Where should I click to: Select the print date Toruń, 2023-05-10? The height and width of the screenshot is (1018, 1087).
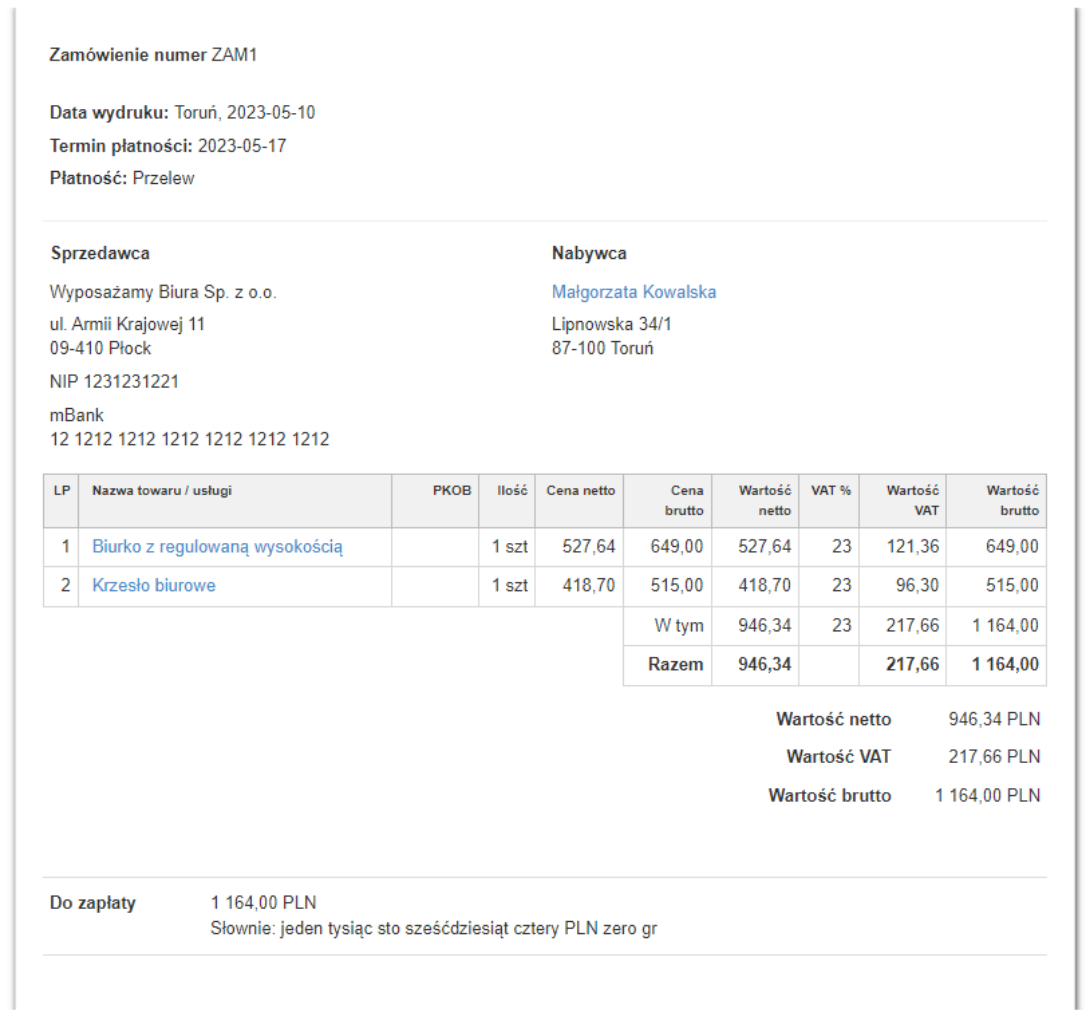coord(245,112)
